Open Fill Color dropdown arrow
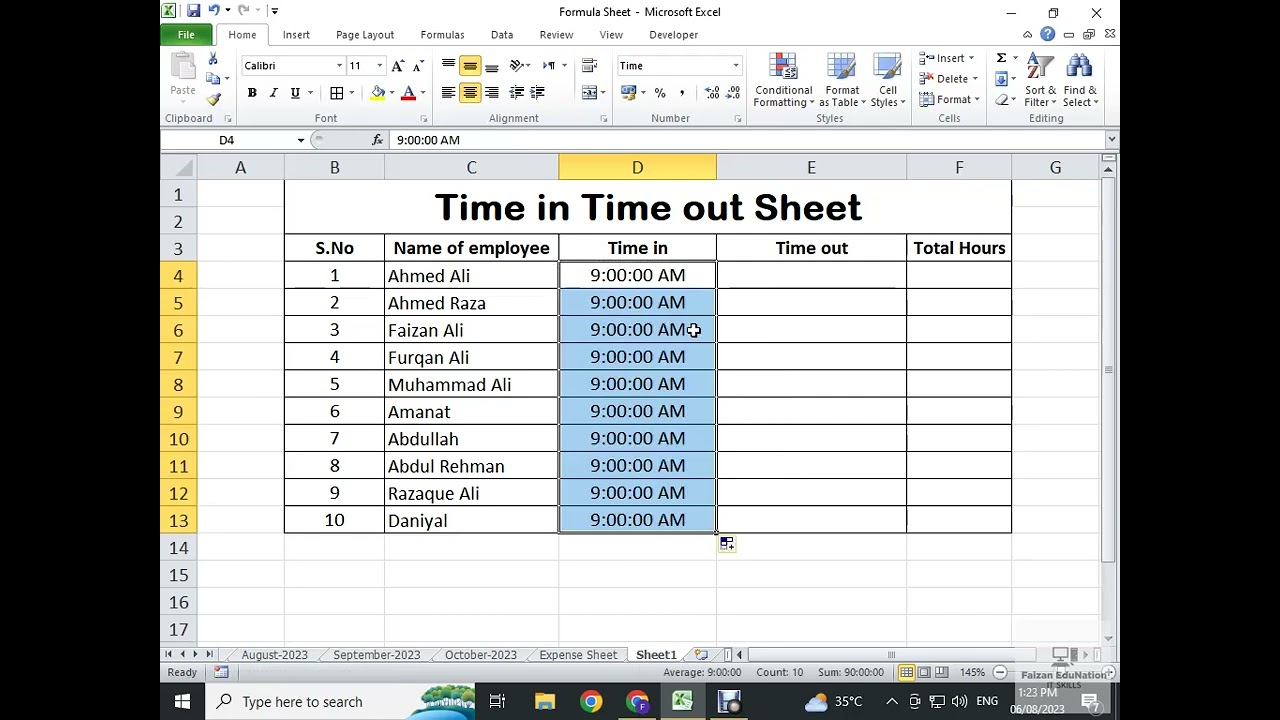 tap(392, 93)
